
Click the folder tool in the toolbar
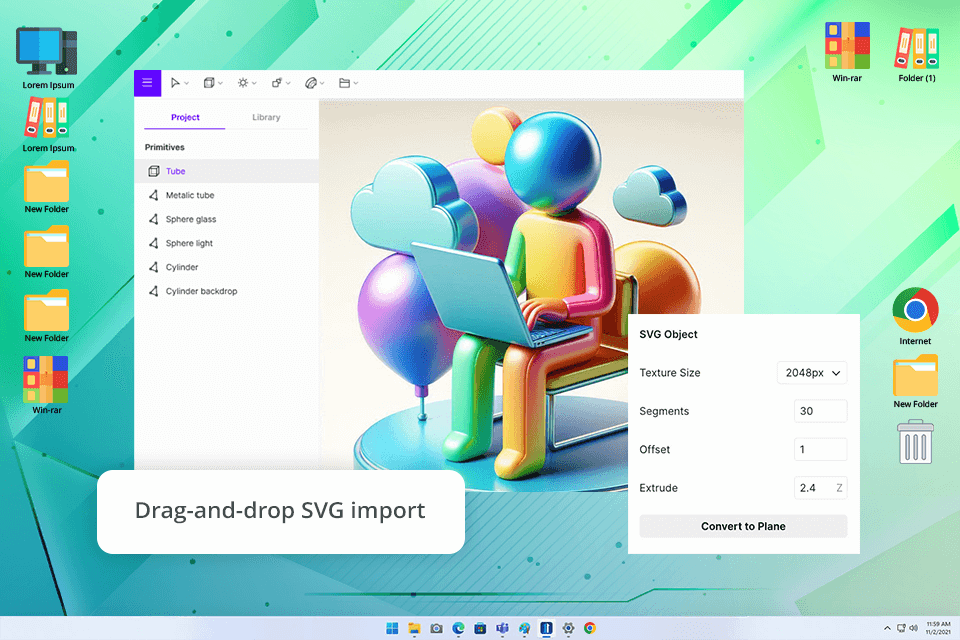[345, 83]
